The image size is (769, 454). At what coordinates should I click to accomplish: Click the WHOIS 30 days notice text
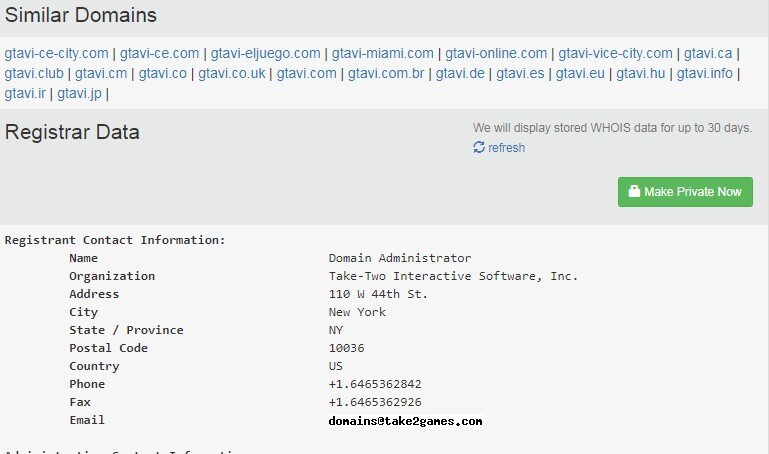click(x=612, y=128)
